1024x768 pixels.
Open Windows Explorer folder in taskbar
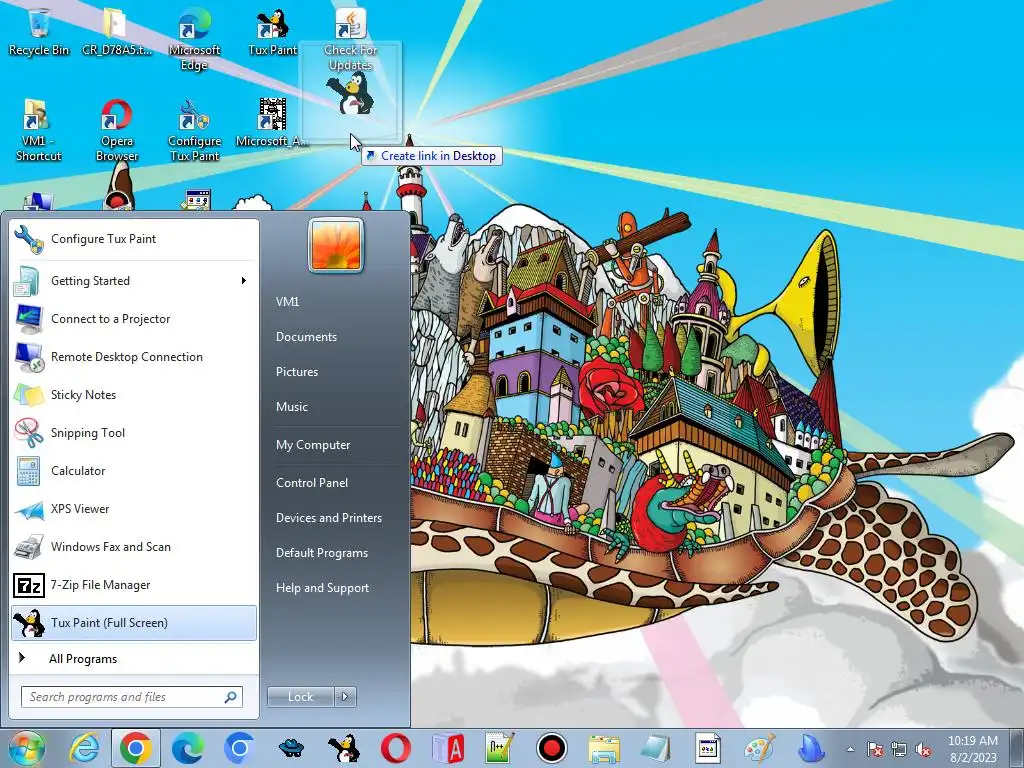click(x=604, y=748)
